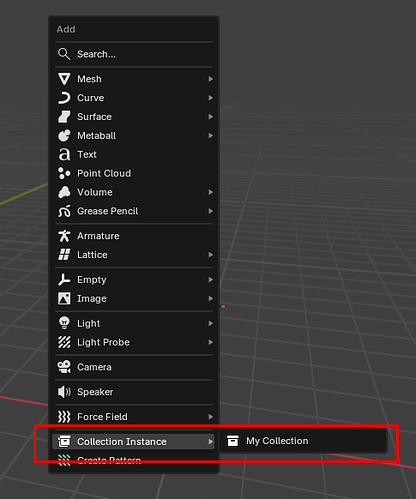Viewport: 416px width, 499px height.
Task: Click the Light bulb icon
Action: (64, 323)
